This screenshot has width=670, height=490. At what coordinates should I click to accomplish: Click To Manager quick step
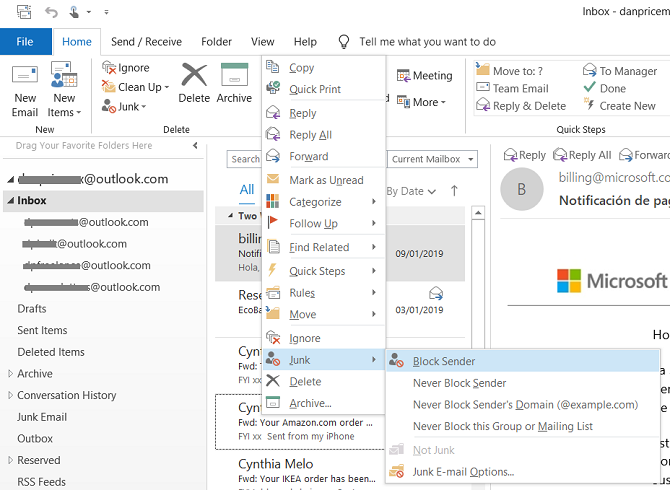coord(620,70)
